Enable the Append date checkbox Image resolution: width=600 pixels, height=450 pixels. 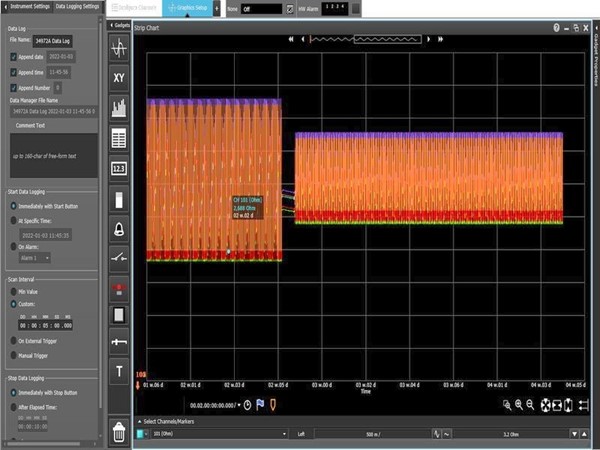point(13,58)
